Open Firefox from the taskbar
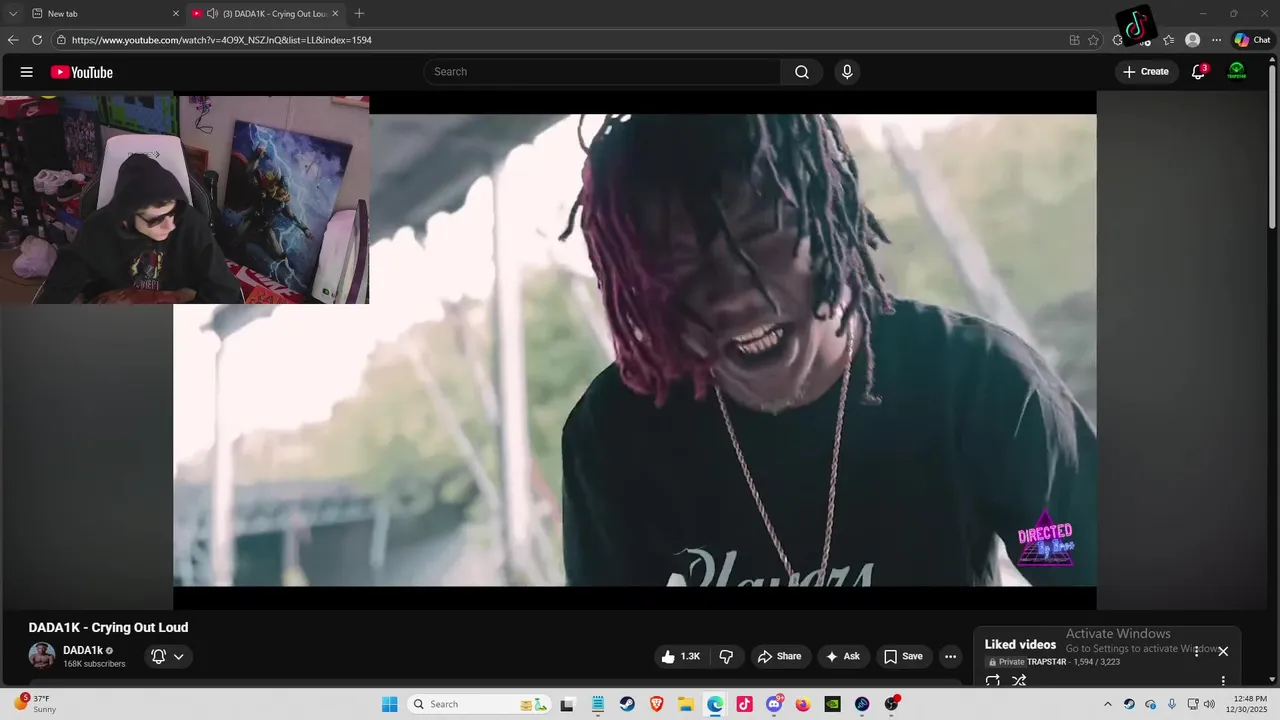This screenshot has width=1280, height=720. [803, 704]
